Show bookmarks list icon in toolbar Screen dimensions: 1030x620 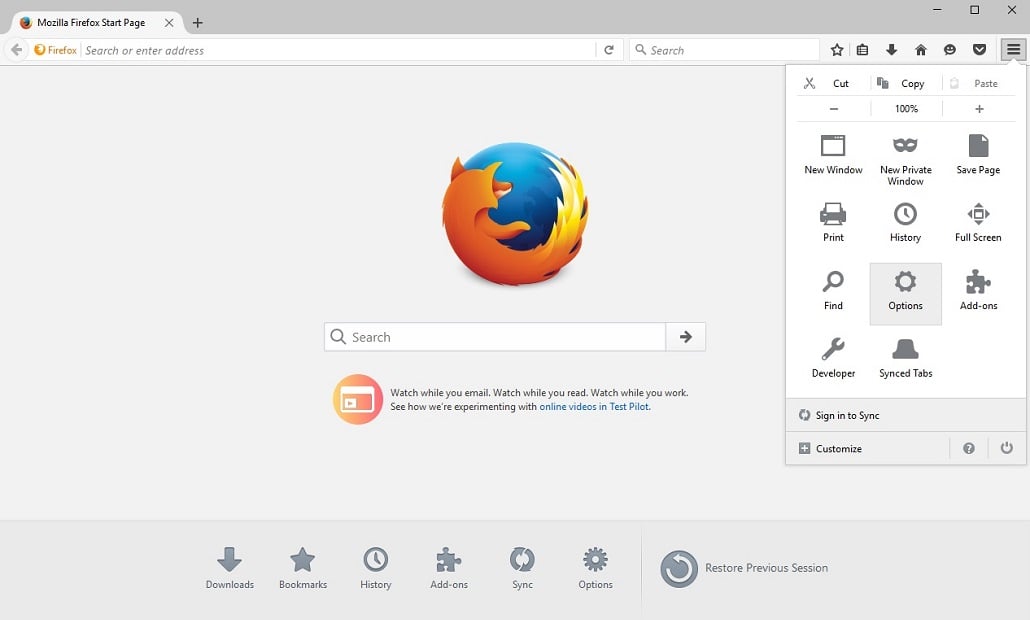(x=862, y=50)
